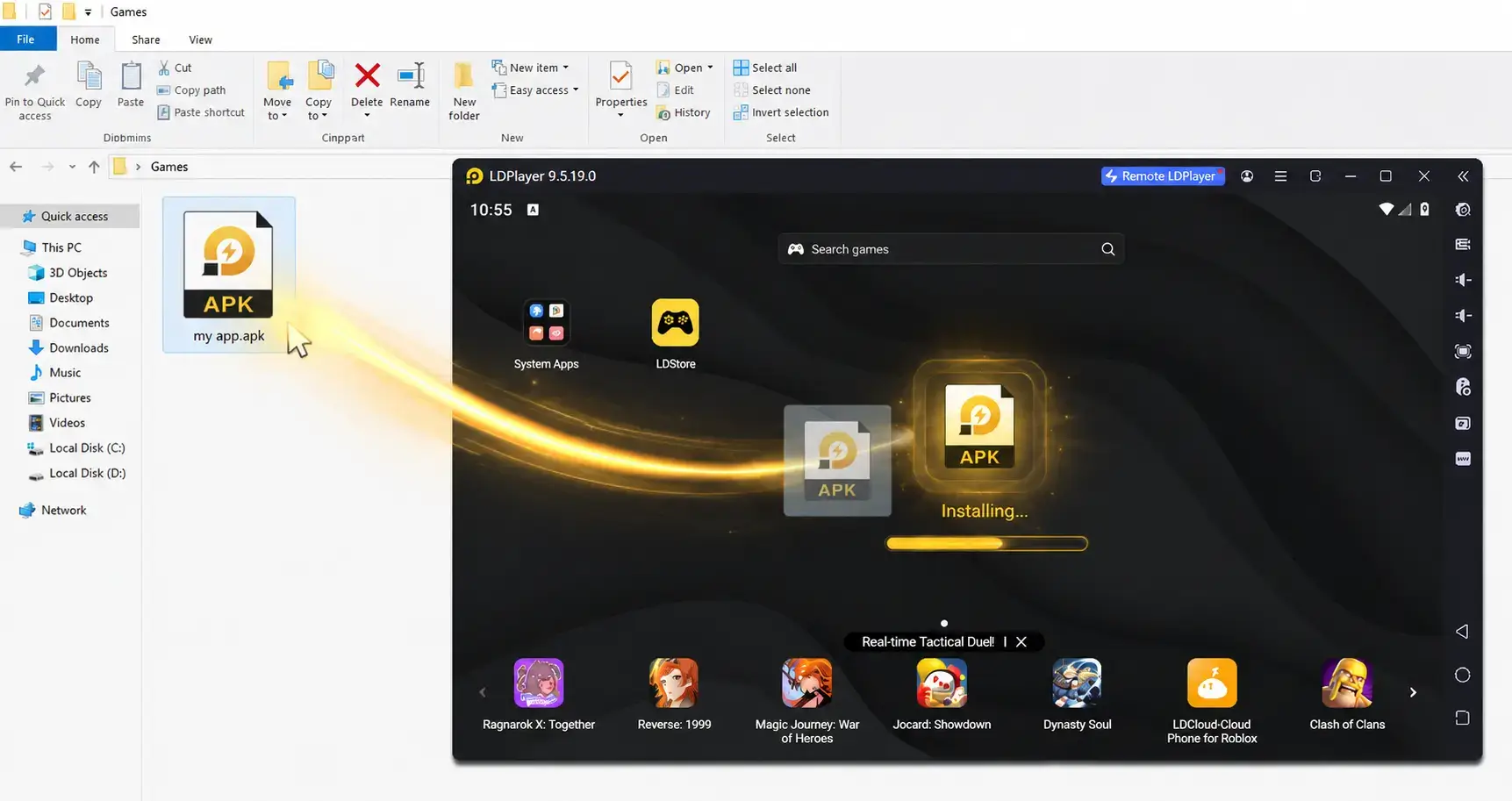Tap the Android home circle button
This screenshot has height=801, width=1512.
pyautogui.click(x=1462, y=675)
